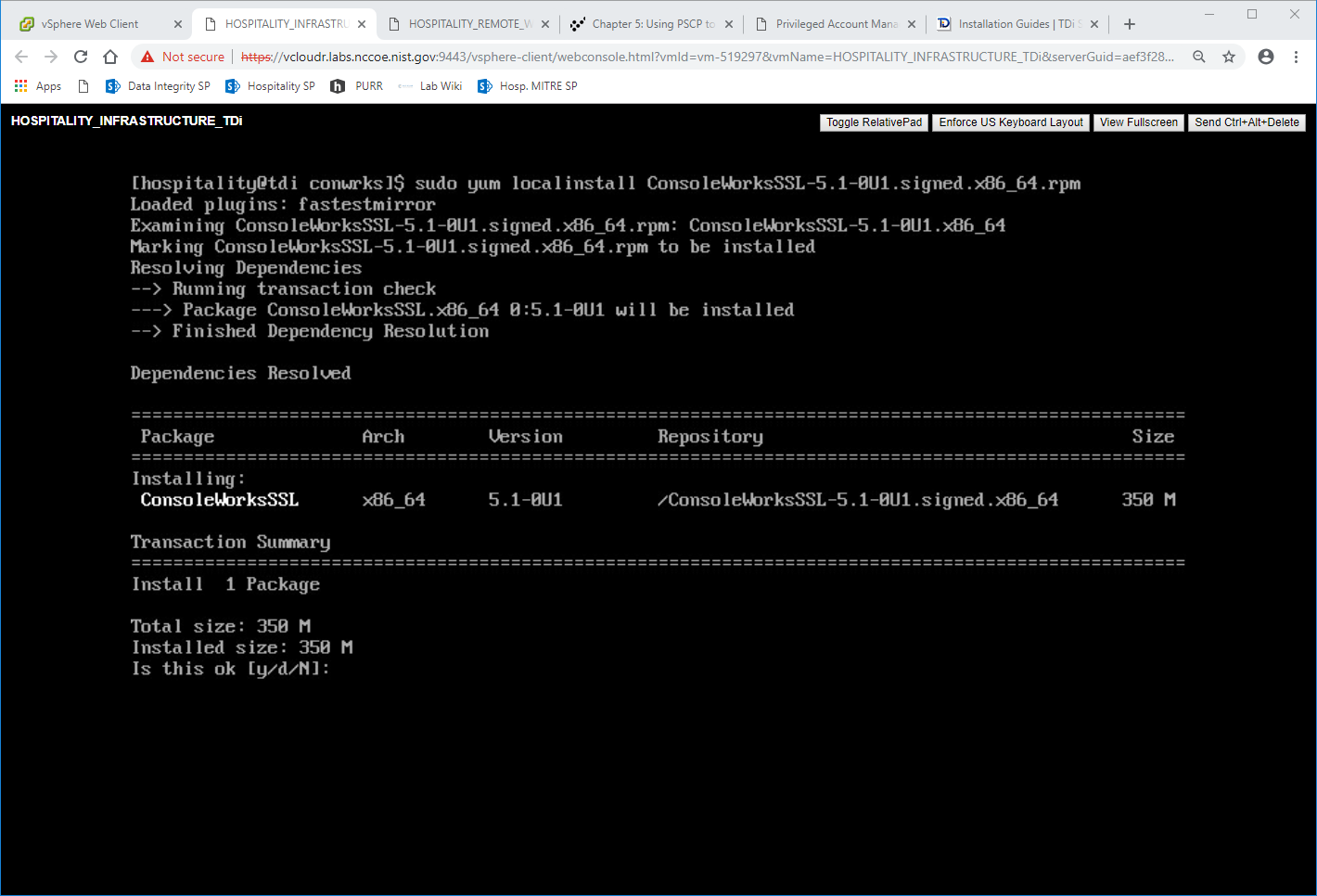Click the 'Total size: 350 M' line

tap(221, 626)
